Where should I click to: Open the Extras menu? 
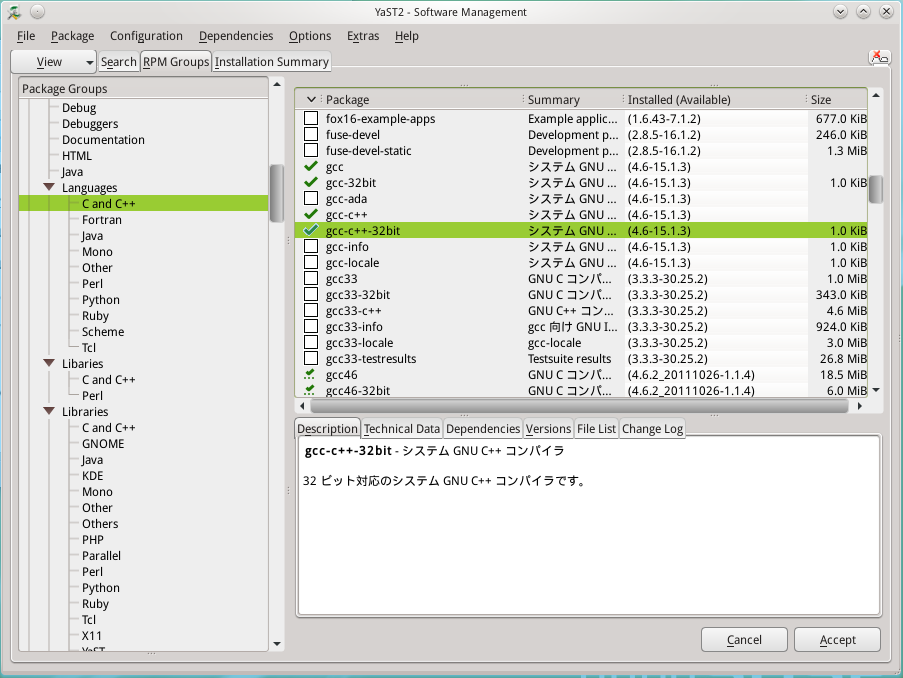tap(363, 36)
